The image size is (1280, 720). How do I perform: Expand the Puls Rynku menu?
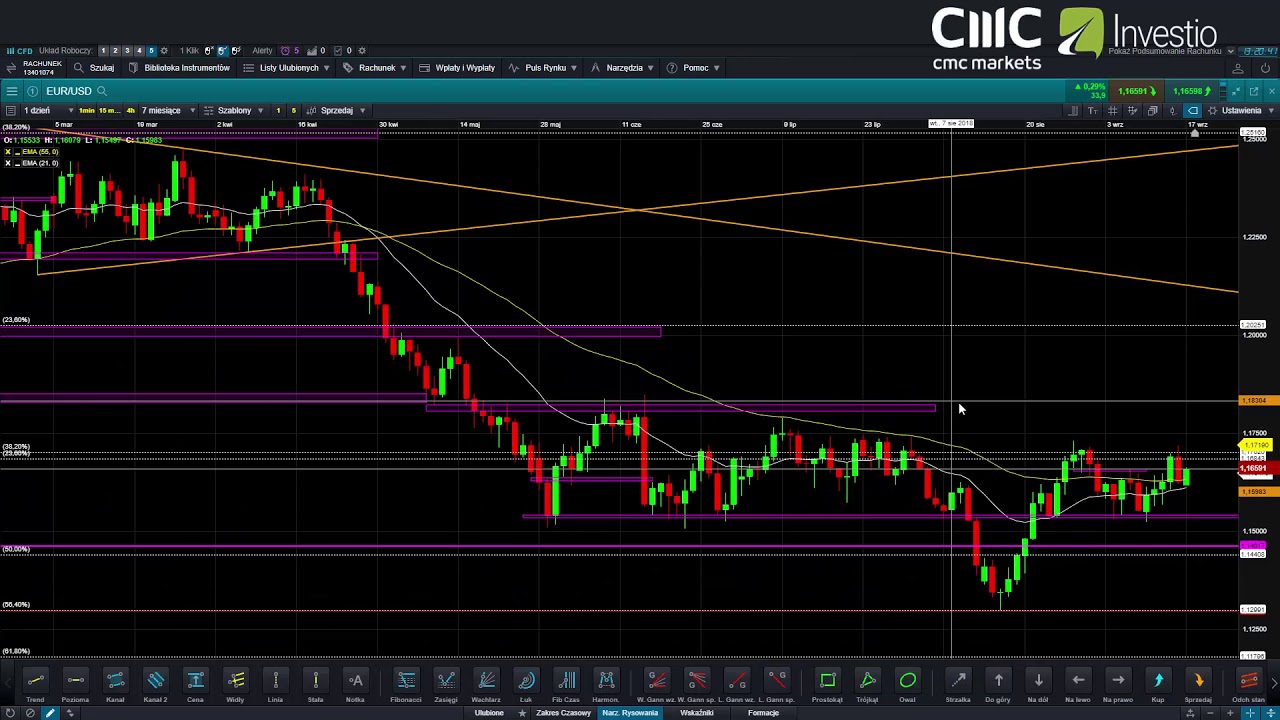[544, 68]
